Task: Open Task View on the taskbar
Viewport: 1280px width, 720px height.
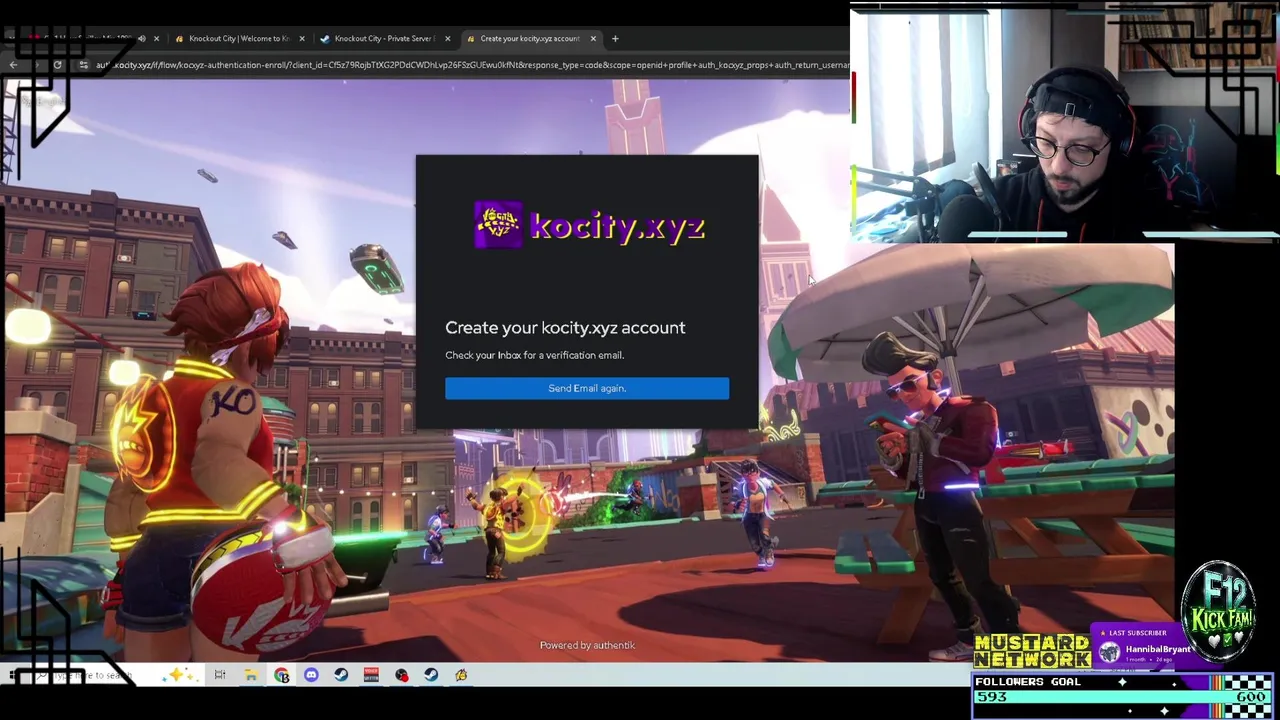Action: click(x=220, y=675)
